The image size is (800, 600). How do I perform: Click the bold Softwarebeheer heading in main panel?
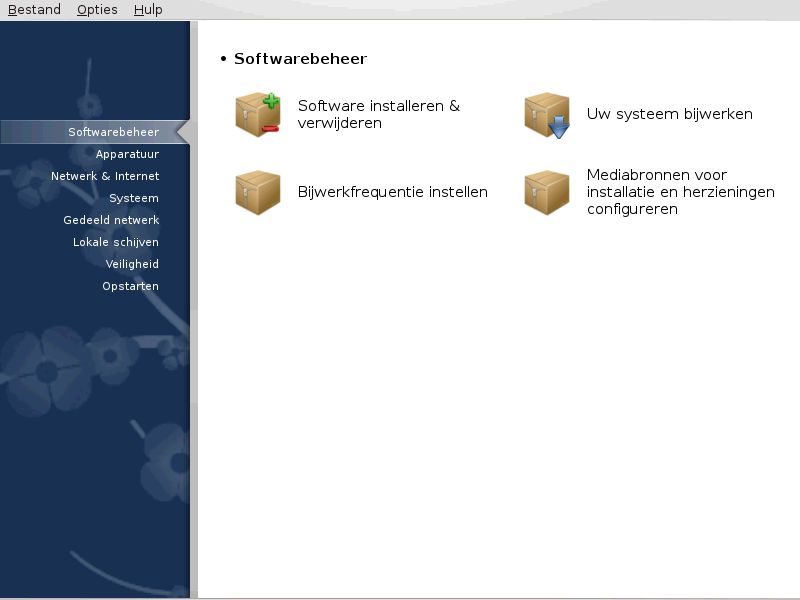point(300,59)
